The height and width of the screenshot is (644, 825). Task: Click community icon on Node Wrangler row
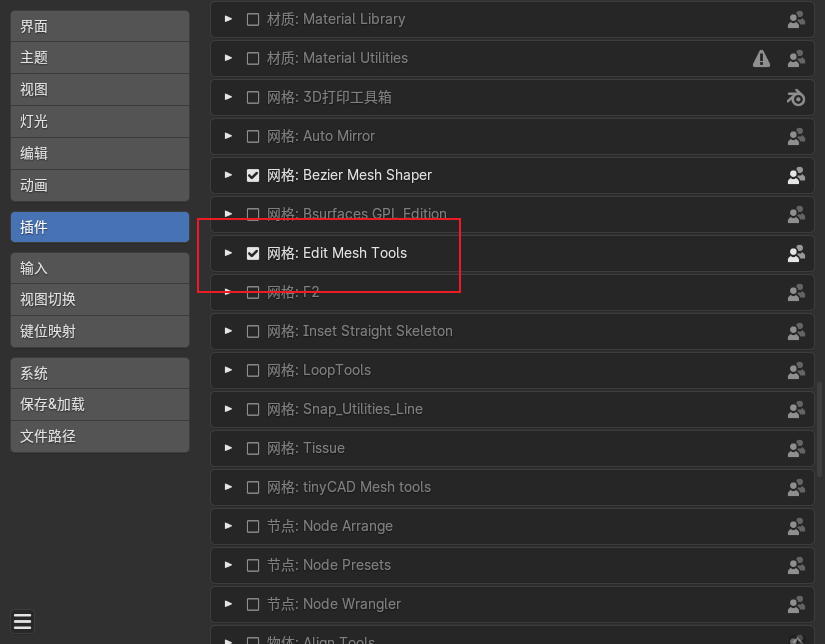(796, 605)
